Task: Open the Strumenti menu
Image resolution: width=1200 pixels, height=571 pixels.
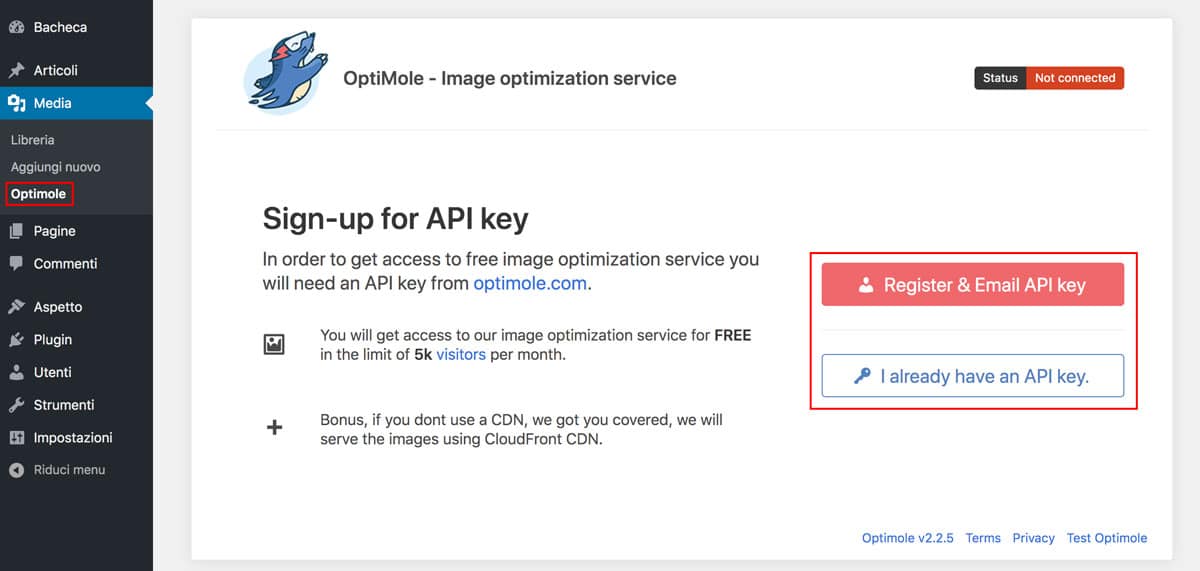Action: point(64,405)
